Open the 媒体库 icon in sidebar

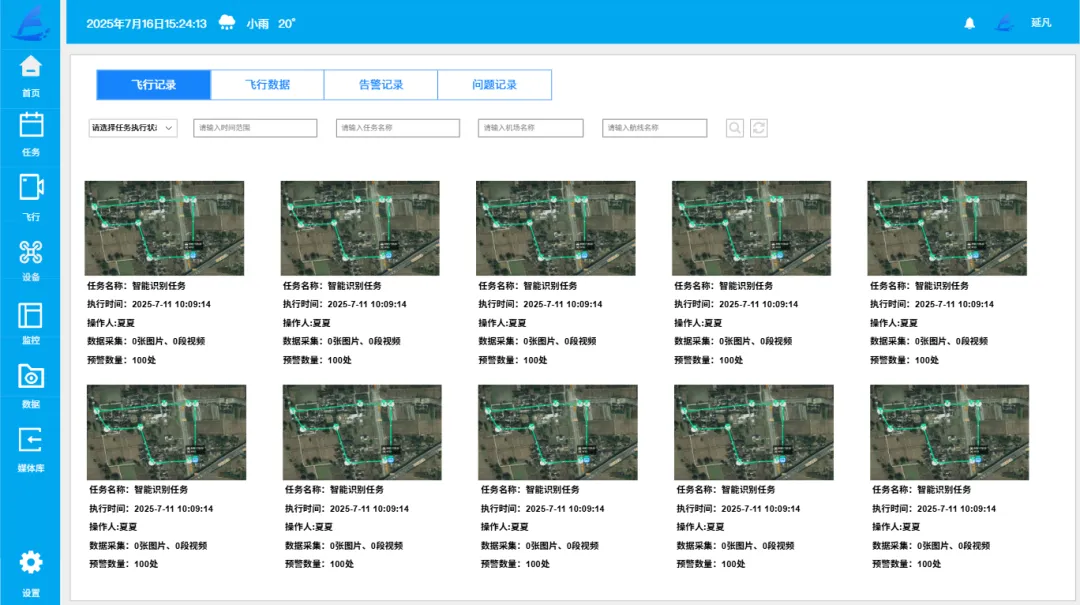click(x=30, y=440)
